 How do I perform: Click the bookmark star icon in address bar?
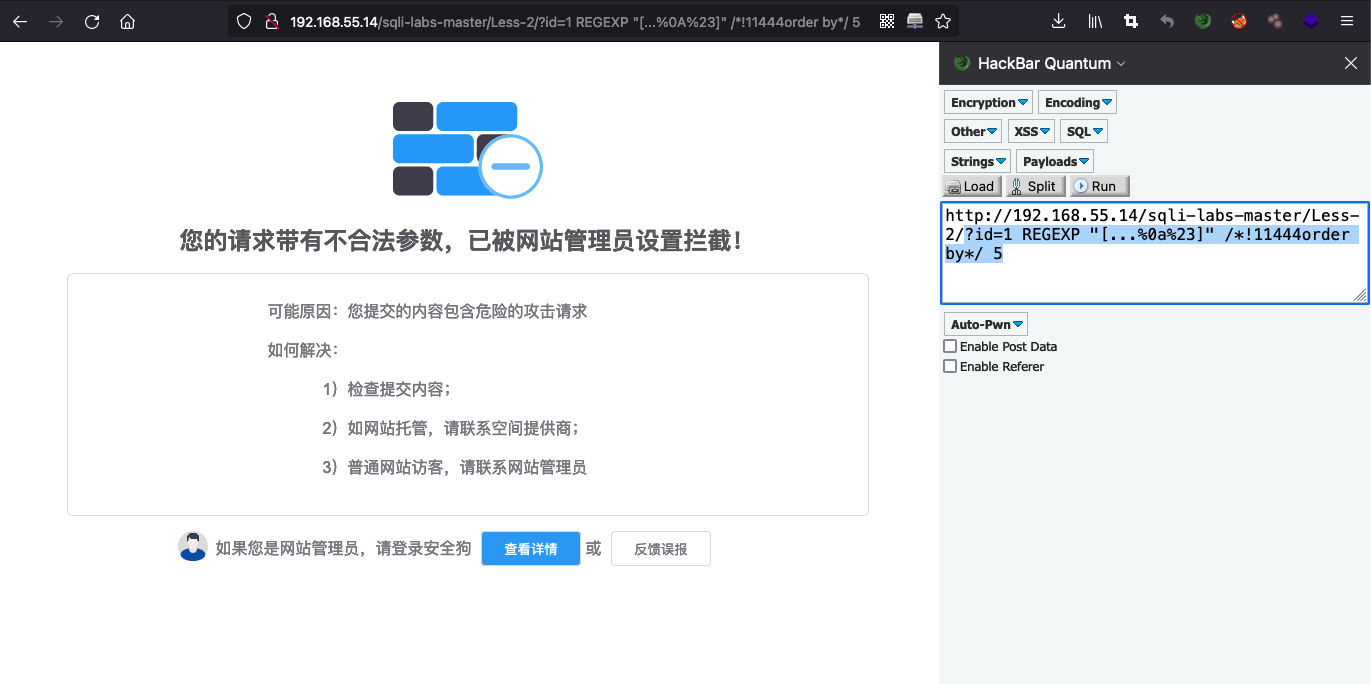pyautogui.click(x=943, y=21)
